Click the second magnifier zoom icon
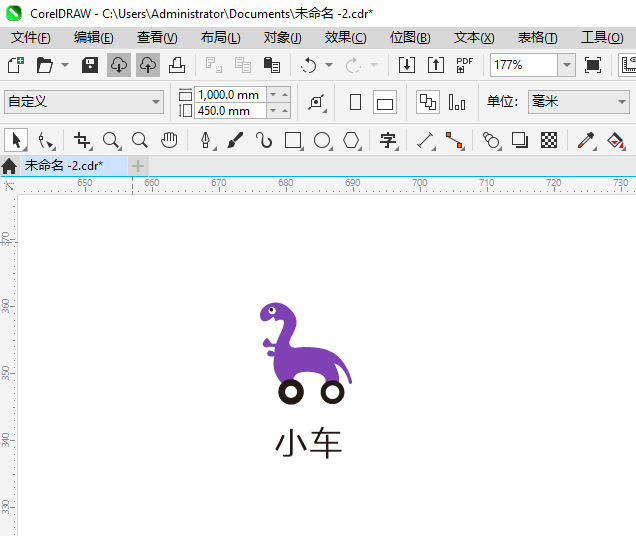Viewport: 636px width, 536px height. point(140,140)
